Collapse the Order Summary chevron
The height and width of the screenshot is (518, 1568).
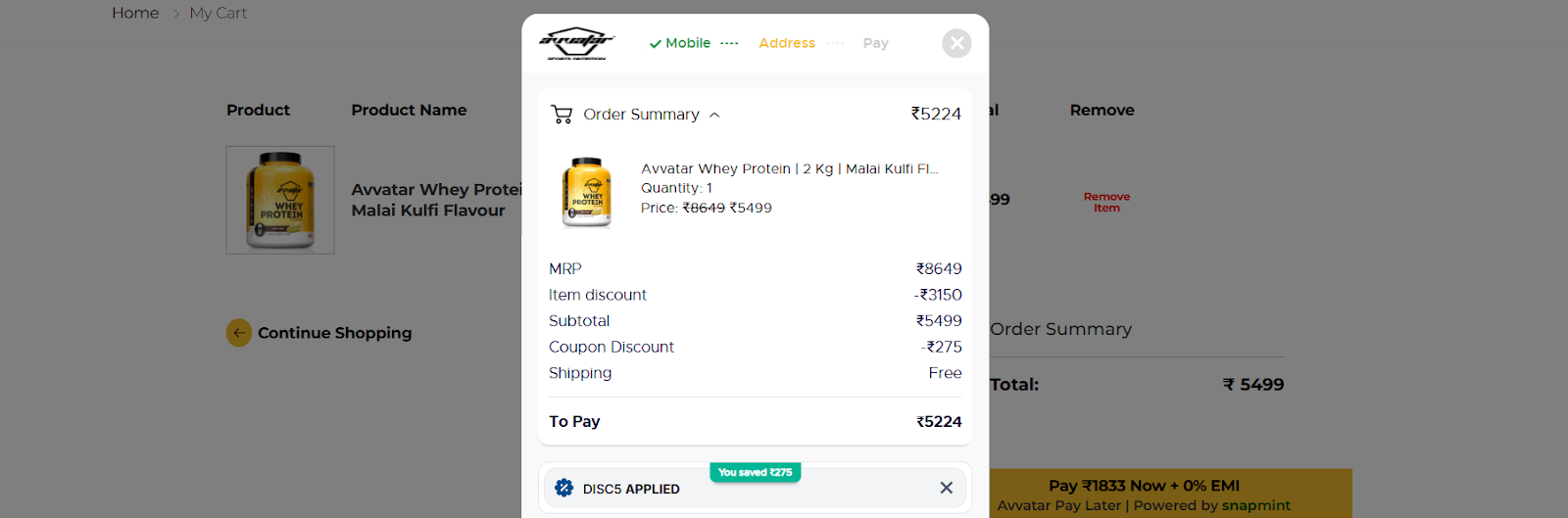coord(714,116)
